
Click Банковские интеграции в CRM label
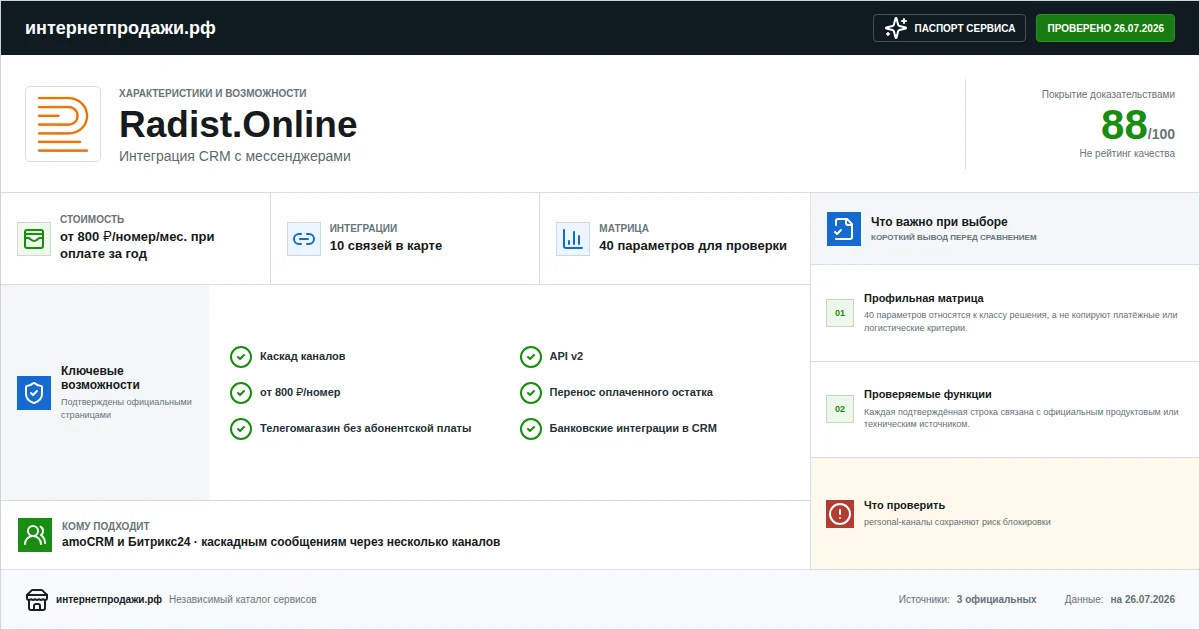point(633,428)
